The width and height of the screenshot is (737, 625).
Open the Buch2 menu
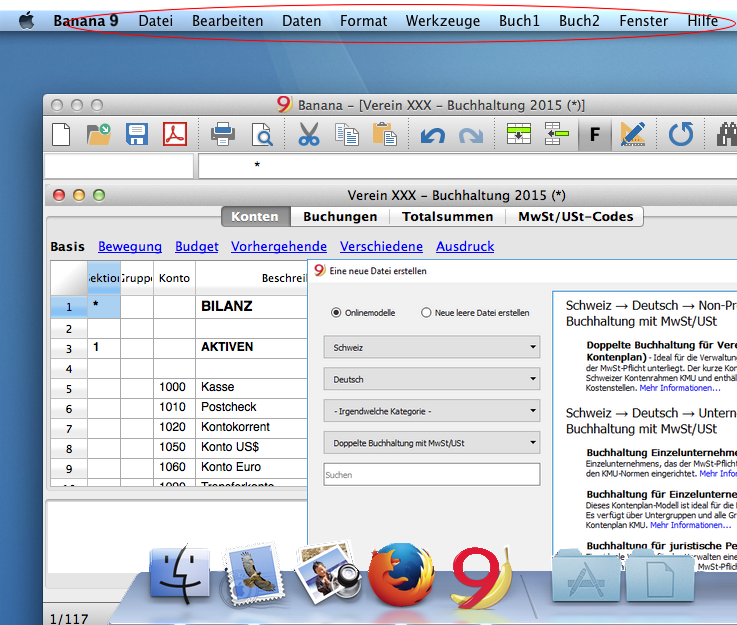(579, 21)
